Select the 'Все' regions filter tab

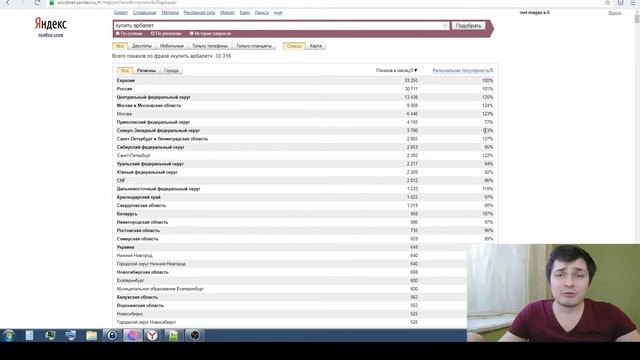coord(124,71)
